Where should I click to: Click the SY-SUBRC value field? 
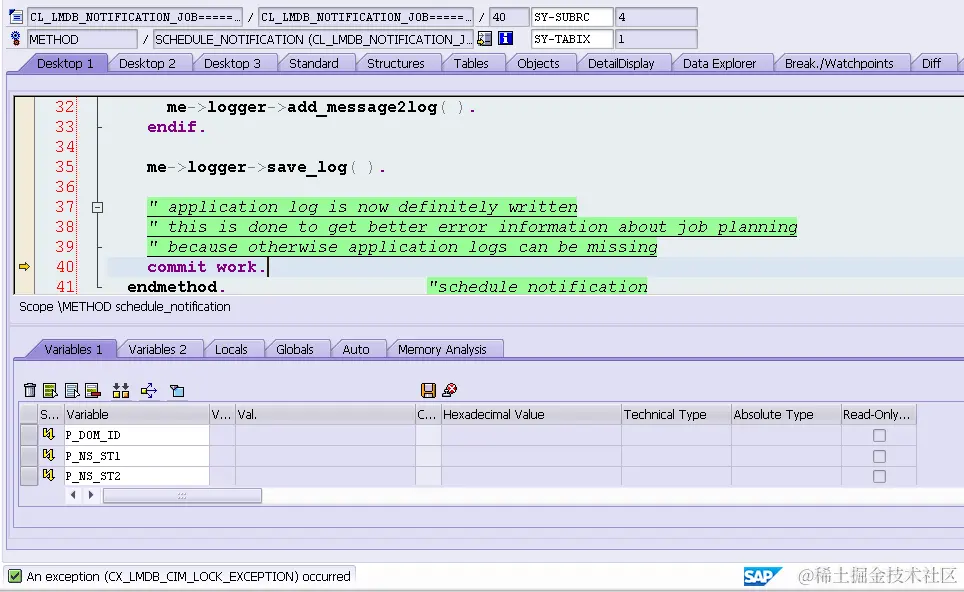pos(657,17)
